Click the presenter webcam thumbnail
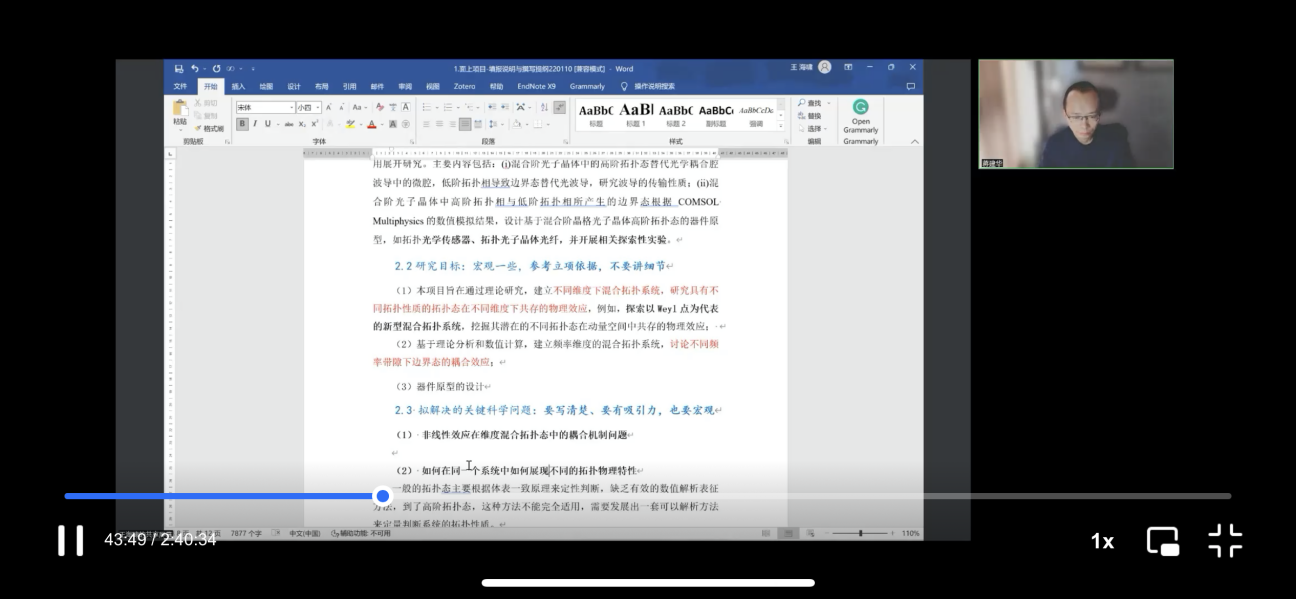Screen dimensions: 1296x599 tap(1075, 114)
